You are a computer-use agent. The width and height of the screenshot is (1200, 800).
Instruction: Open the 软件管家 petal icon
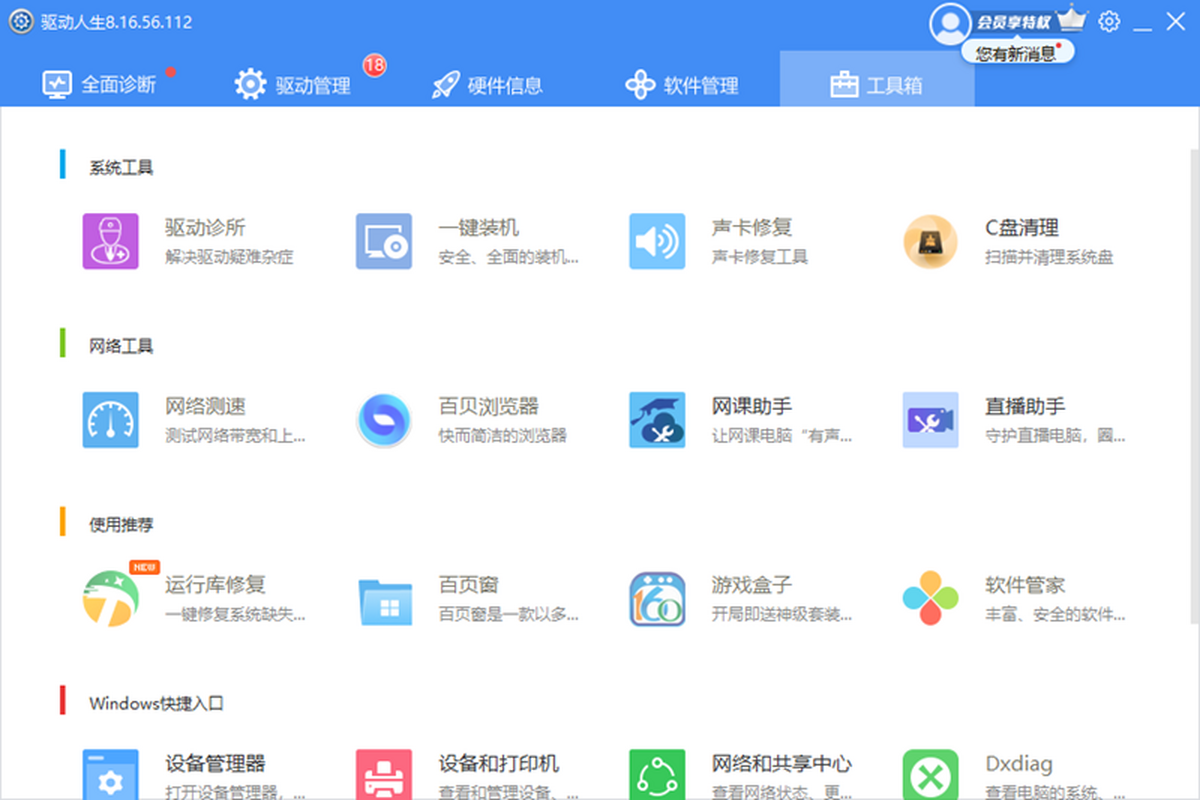(x=930, y=598)
